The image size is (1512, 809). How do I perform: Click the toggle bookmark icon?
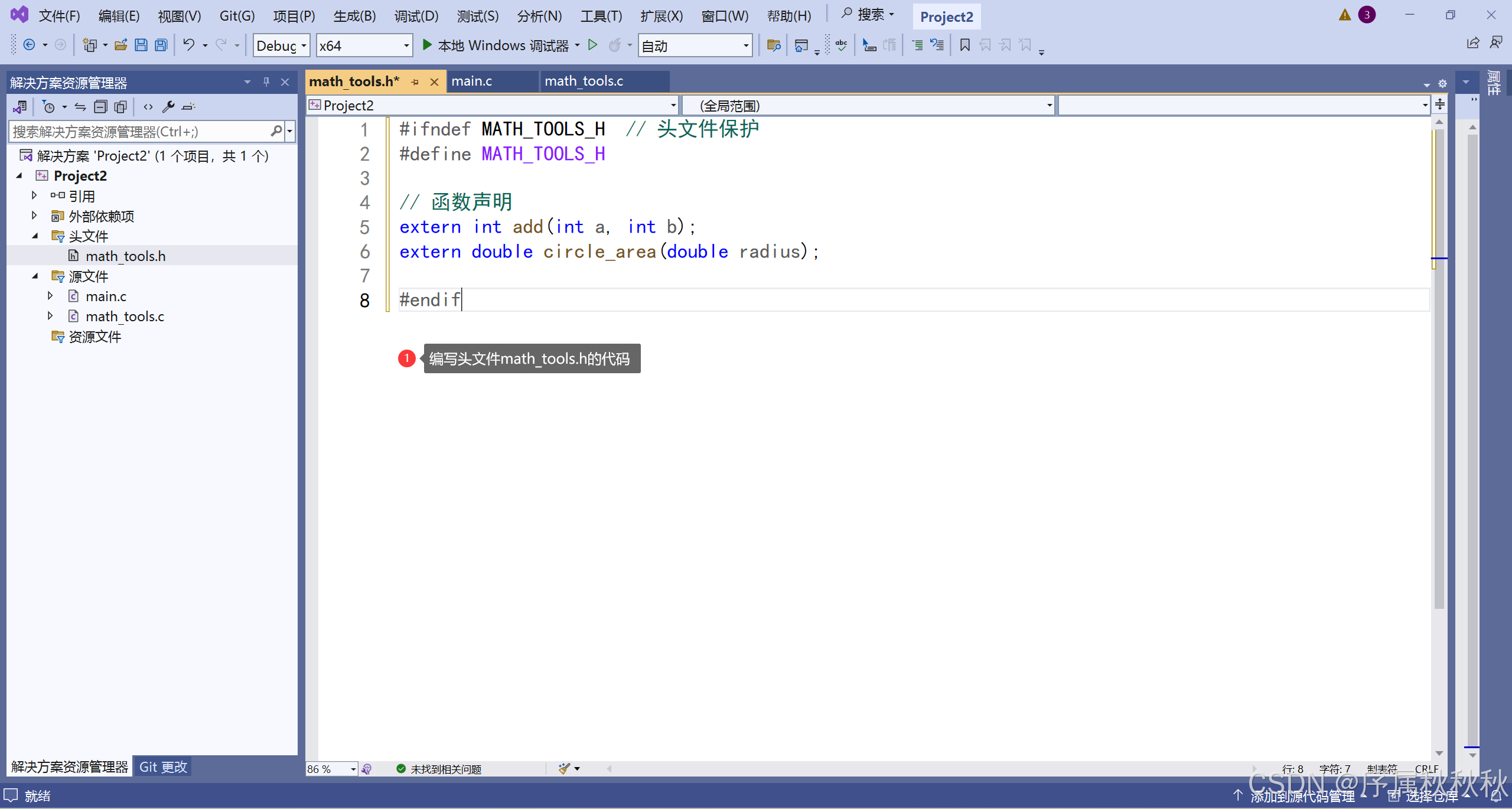(x=964, y=45)
